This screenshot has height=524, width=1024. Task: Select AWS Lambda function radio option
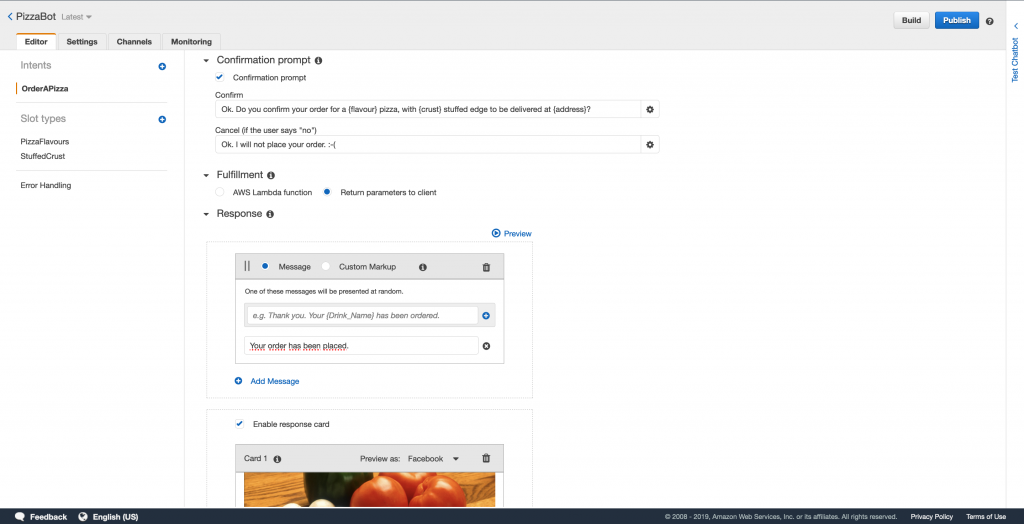(x=220, y=192)
